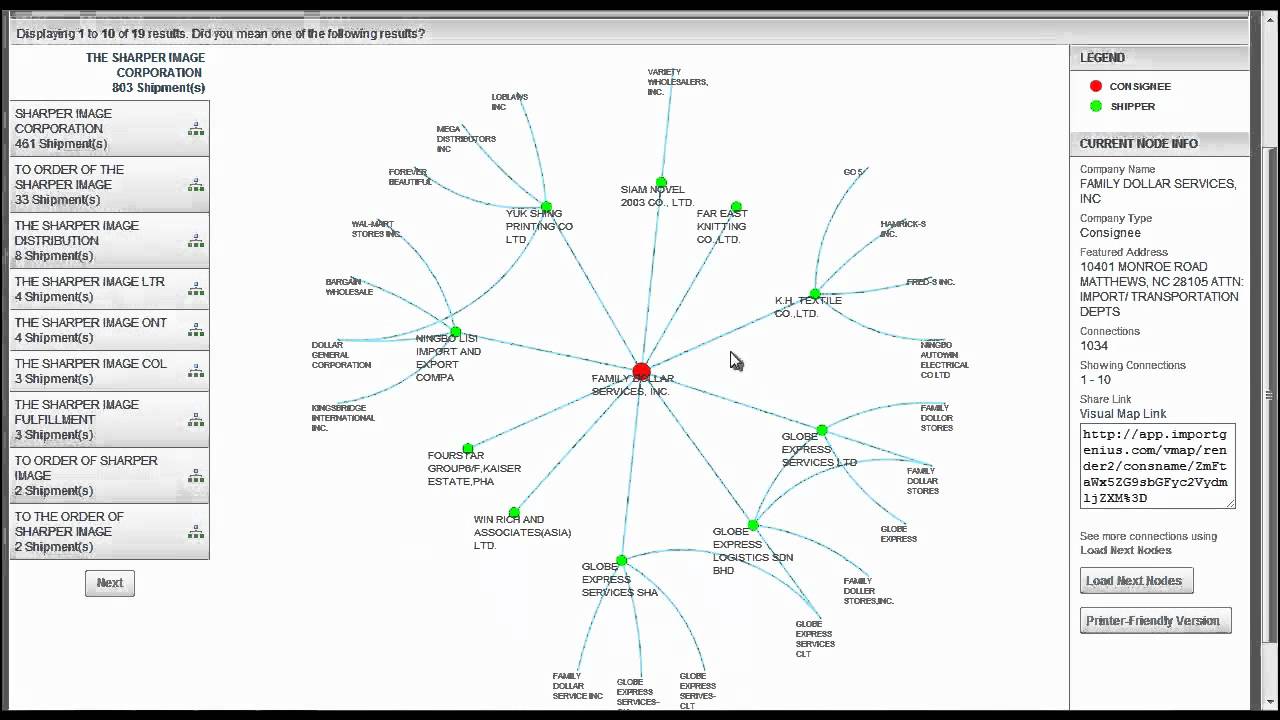1280x720 pixels.
Task: Select the SIAM NOVEL 2003 CO shipper node
Action: pos(661,183)
